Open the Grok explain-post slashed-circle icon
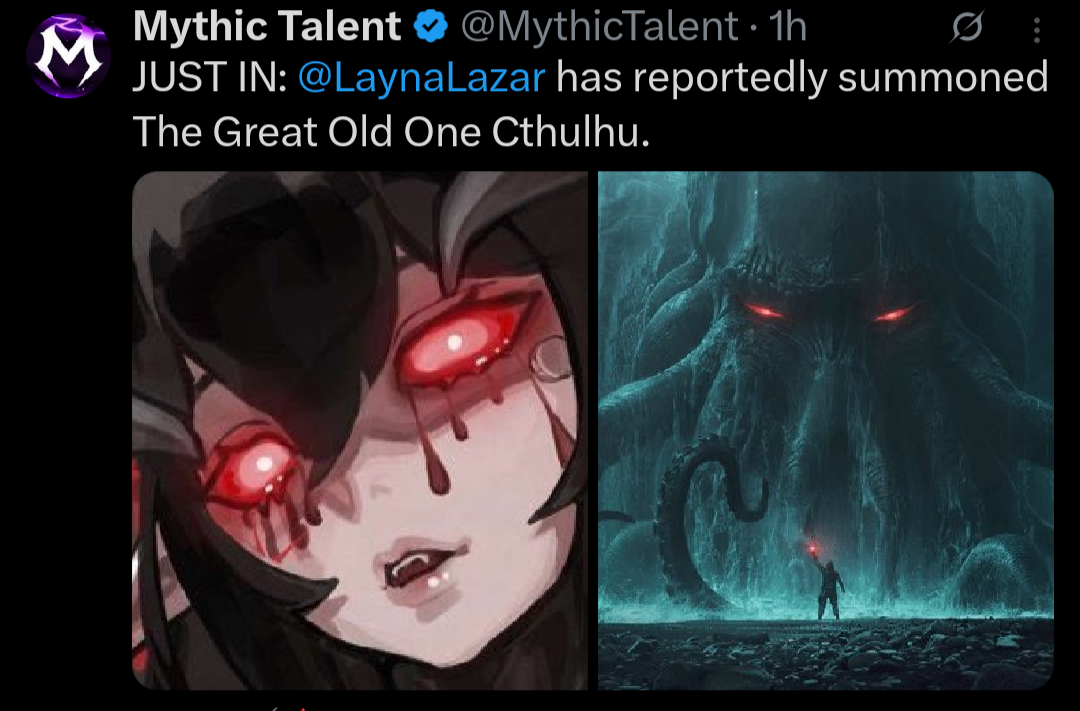The image size is (1080, 711). pos(967,27)
